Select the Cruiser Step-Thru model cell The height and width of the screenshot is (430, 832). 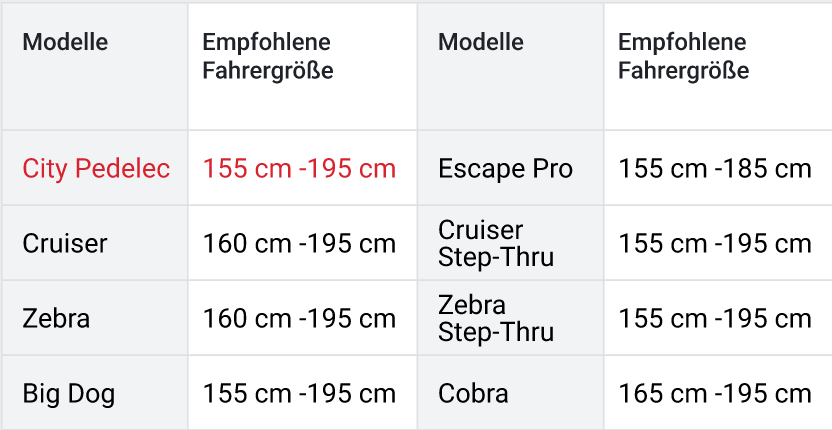[496, 243]
